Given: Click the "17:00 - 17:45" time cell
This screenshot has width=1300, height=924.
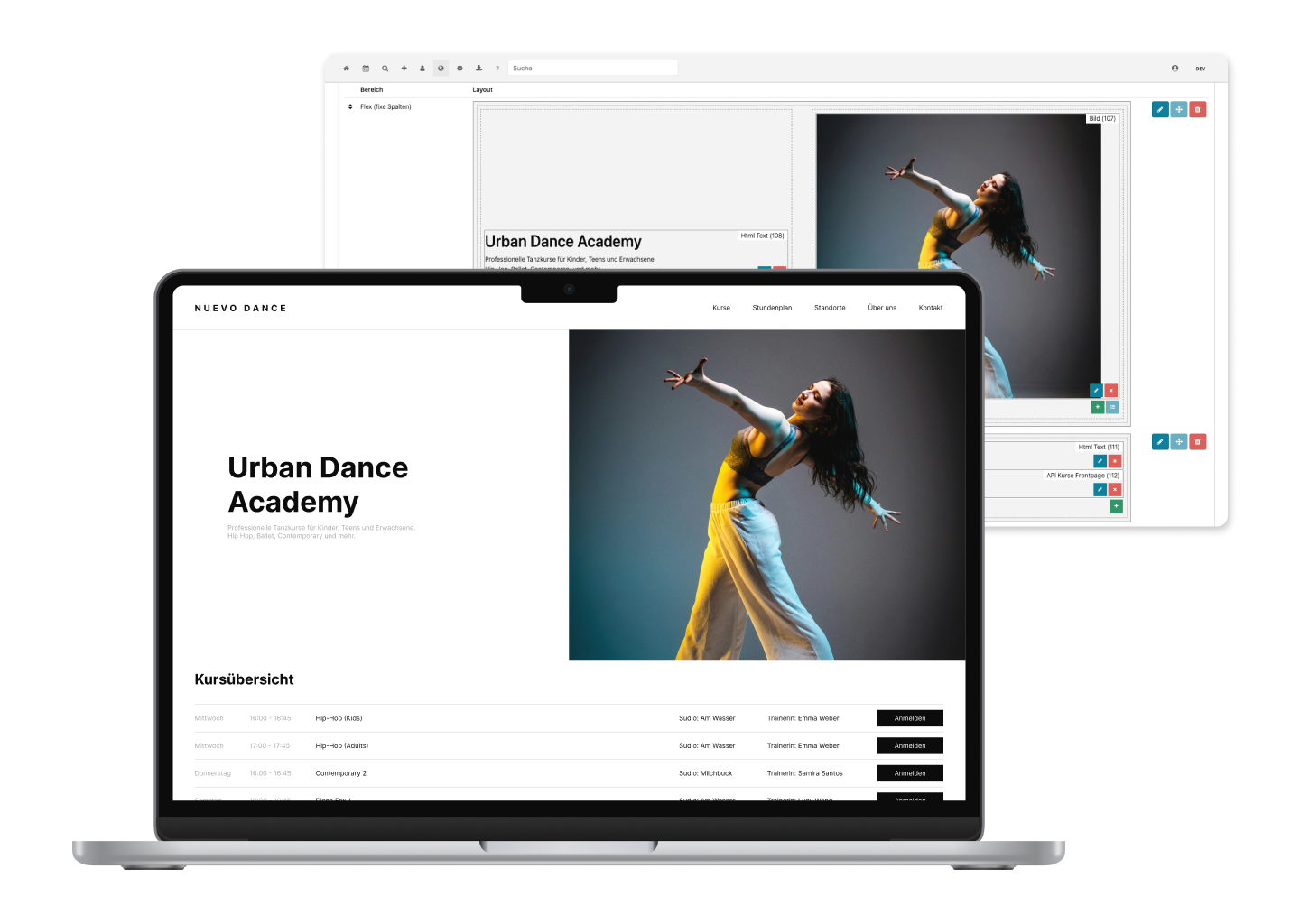Looking at the screenshot, I should pyautogui.click(x=270, y=746).
